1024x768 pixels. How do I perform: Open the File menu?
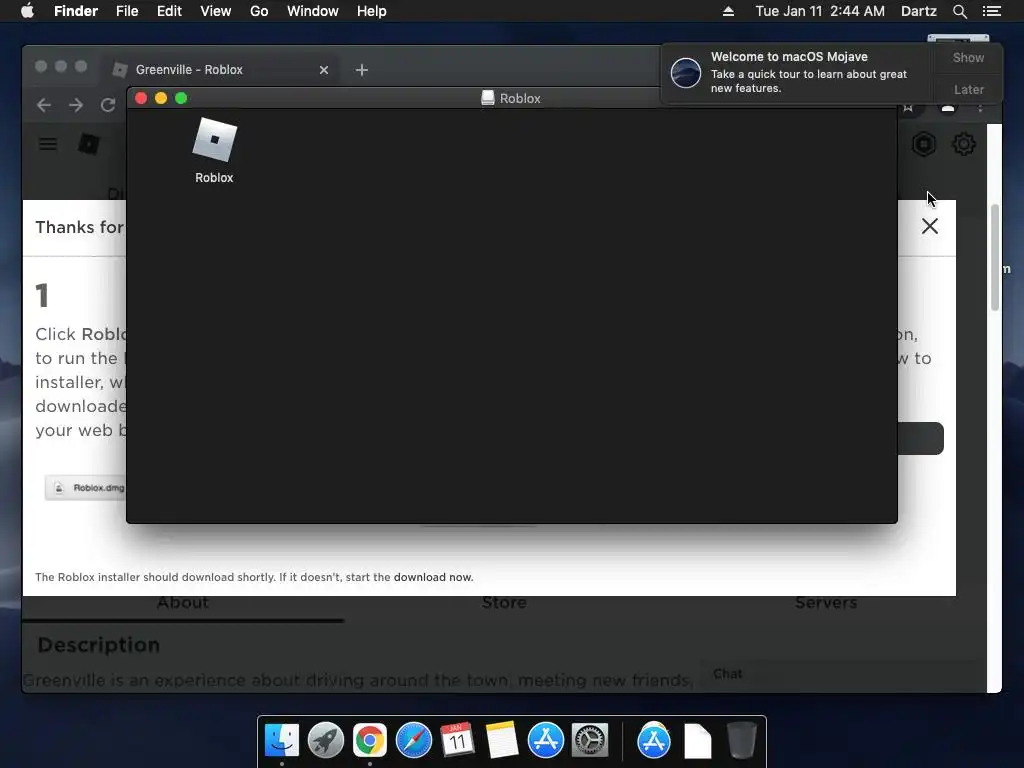[x=127, y=11]
